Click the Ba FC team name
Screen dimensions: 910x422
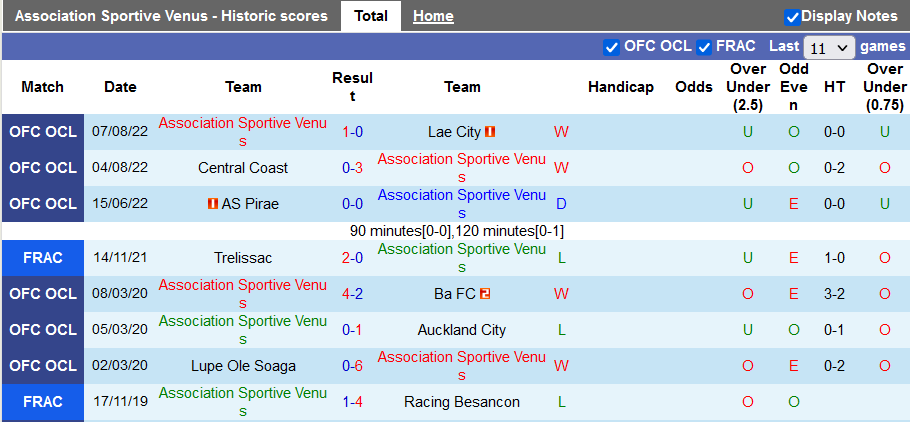(455, 294)
